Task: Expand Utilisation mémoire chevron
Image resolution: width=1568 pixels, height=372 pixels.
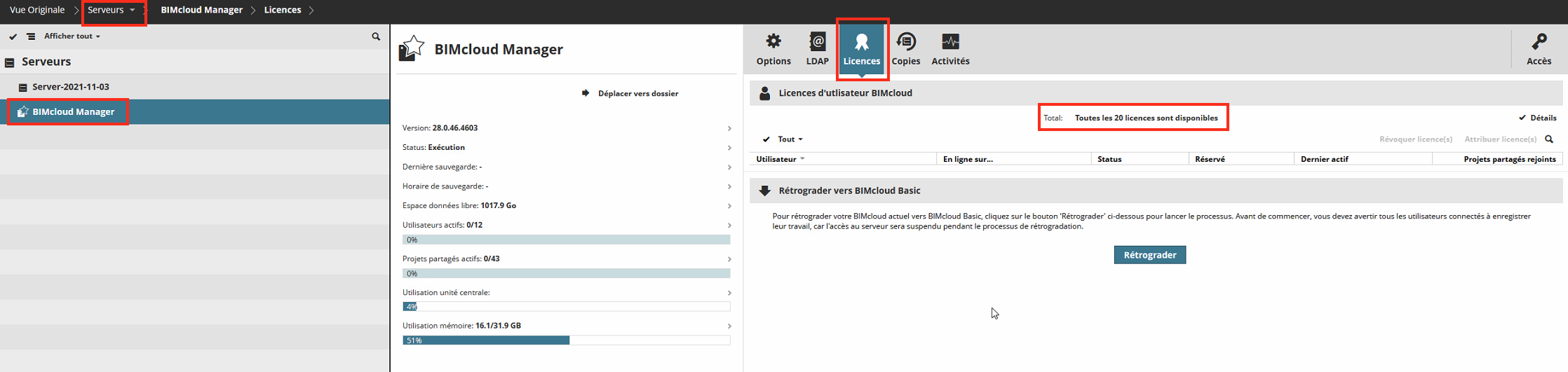Action: [729, 326]
